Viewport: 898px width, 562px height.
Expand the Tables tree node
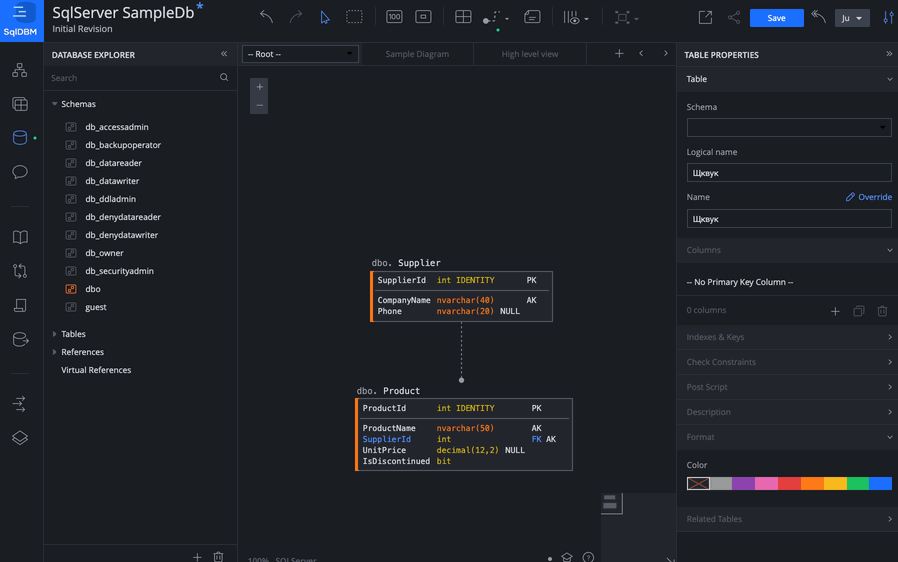pos(54,333)
